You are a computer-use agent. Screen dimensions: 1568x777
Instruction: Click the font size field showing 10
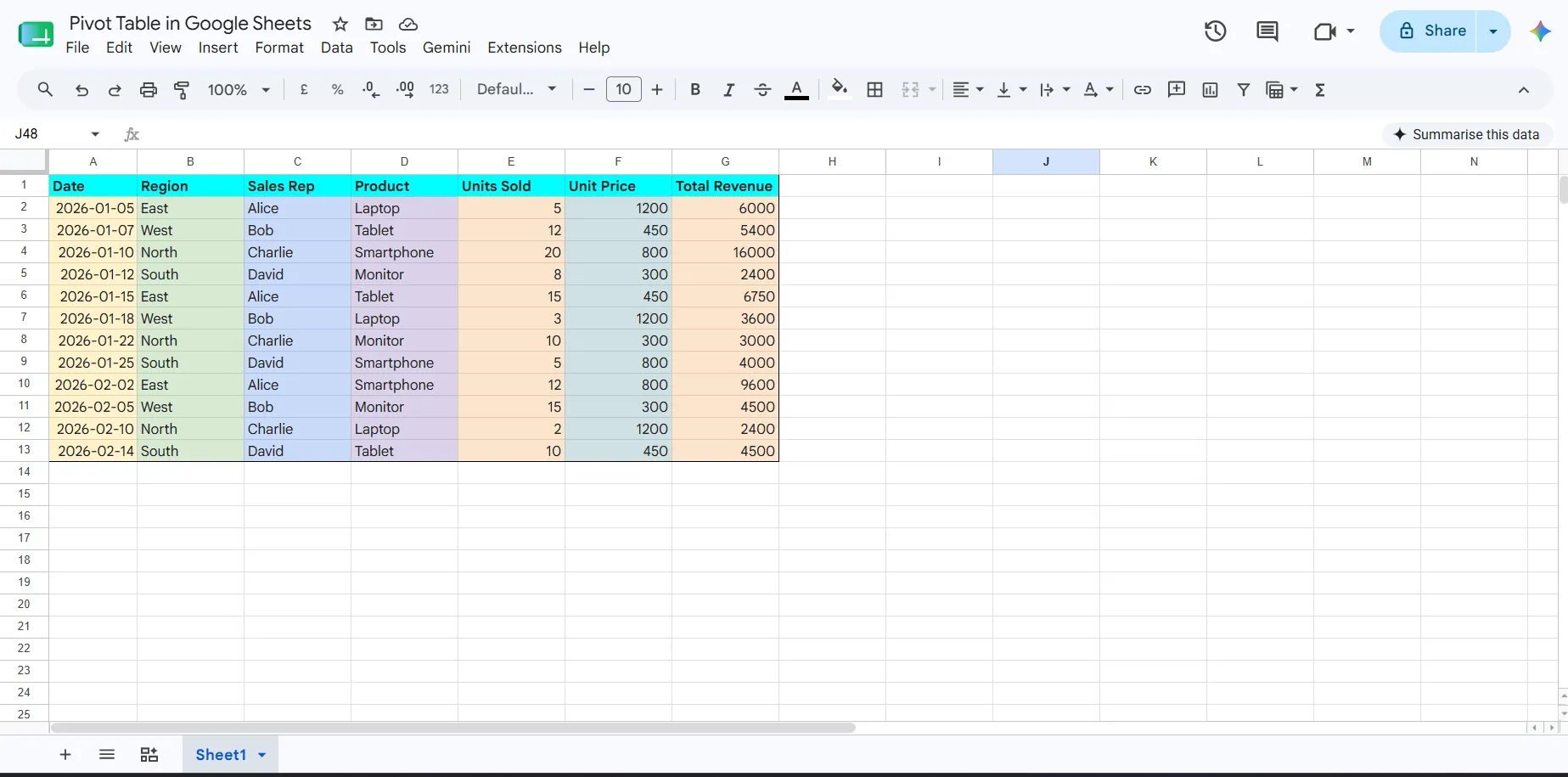624,89
